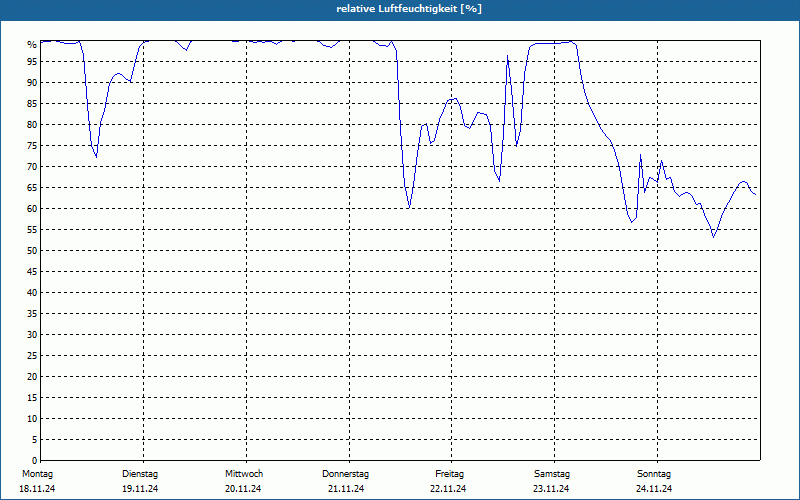The image size is (800, 500).
Task: Click the 'Donnerstag' day label
Action: (345, 474)
